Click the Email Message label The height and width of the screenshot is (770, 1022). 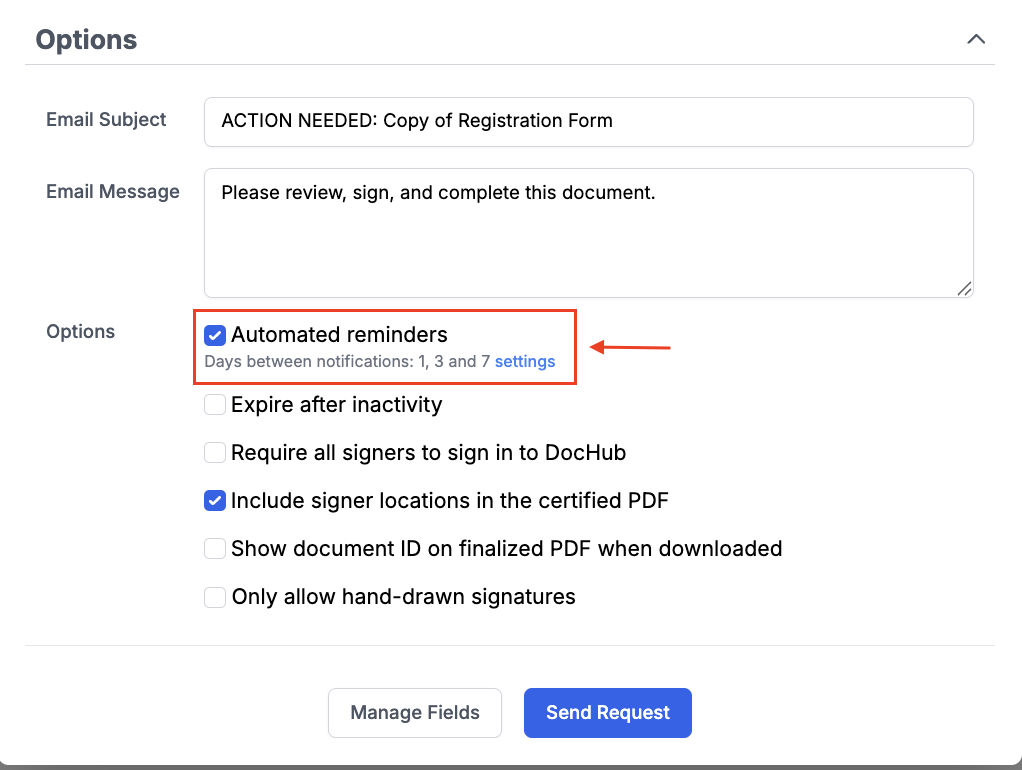point(113,192)
